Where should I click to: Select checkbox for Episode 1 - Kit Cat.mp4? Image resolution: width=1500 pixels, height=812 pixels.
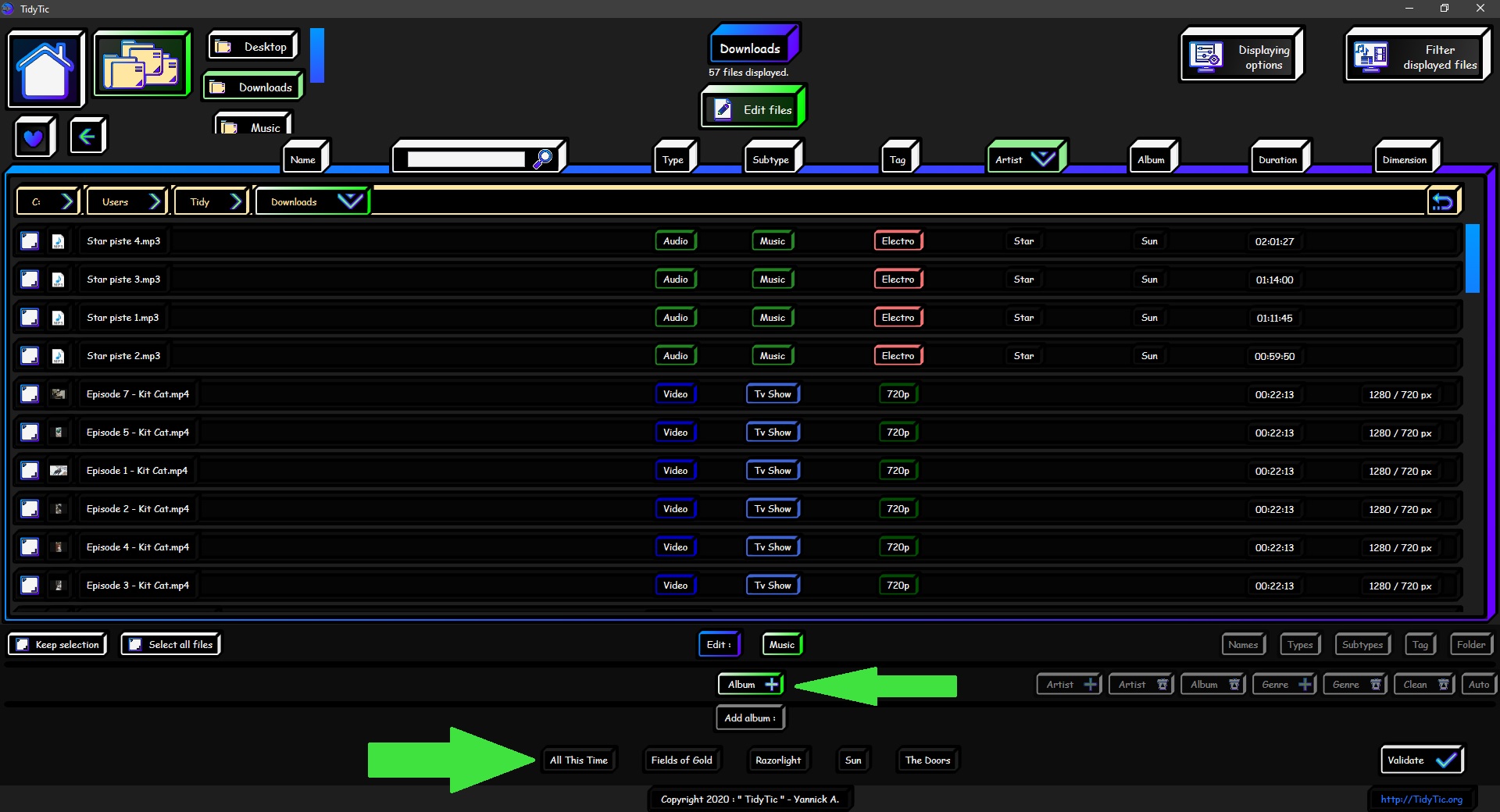click(x=30, y=471)
